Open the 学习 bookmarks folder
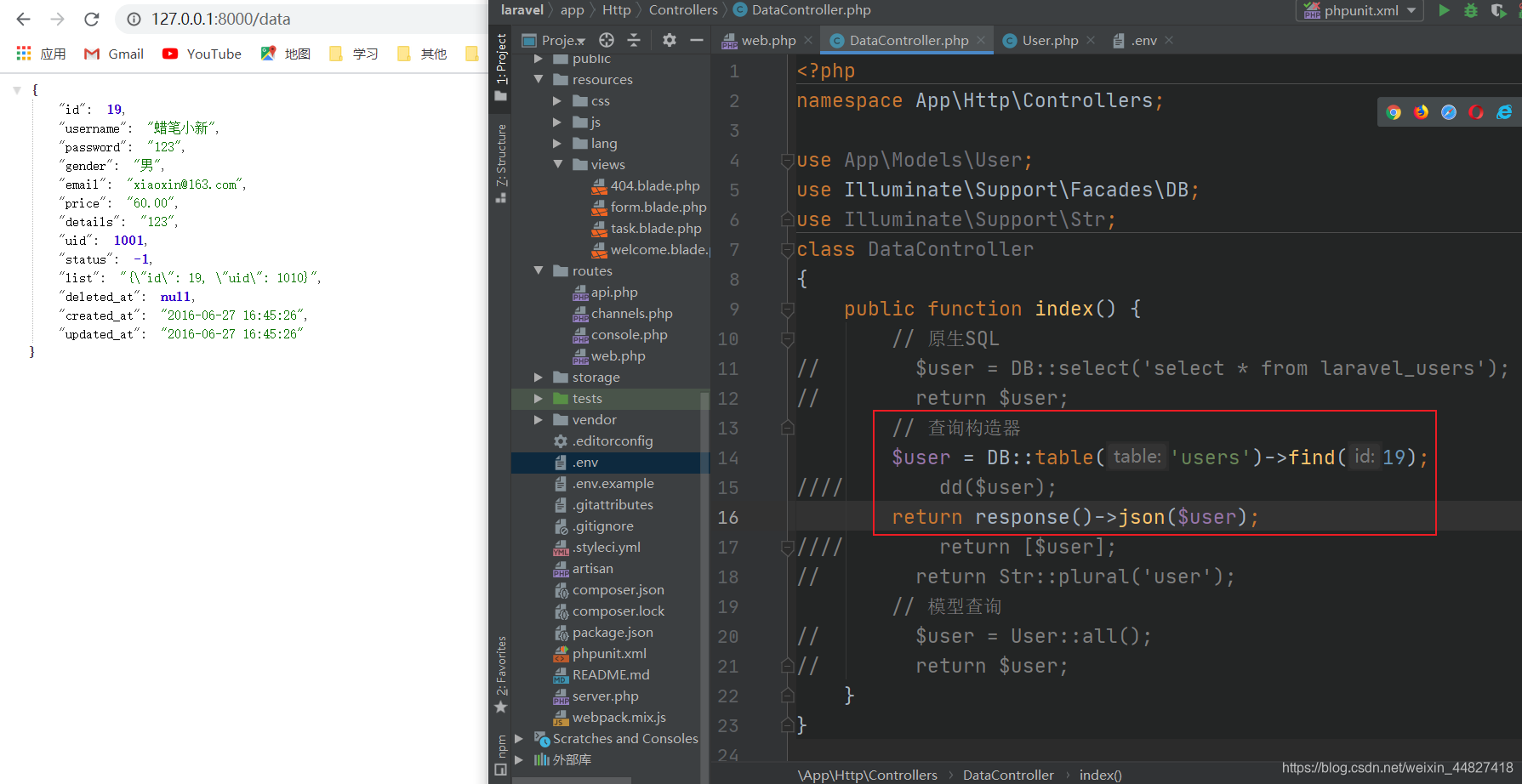Image resolution: width=1522 pixels, height=784 pixels. pos(354,54)
